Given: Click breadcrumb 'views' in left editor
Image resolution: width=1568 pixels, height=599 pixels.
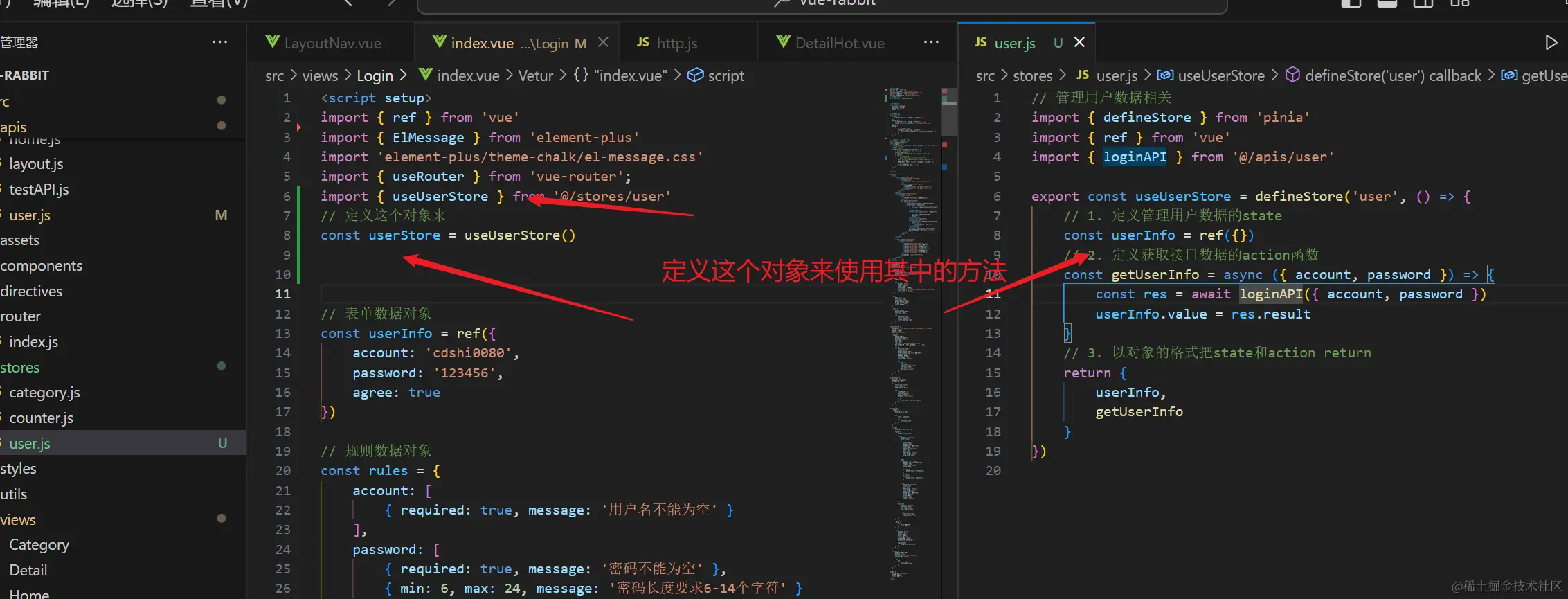Looking at the screenshot, I should coord(320,75).
